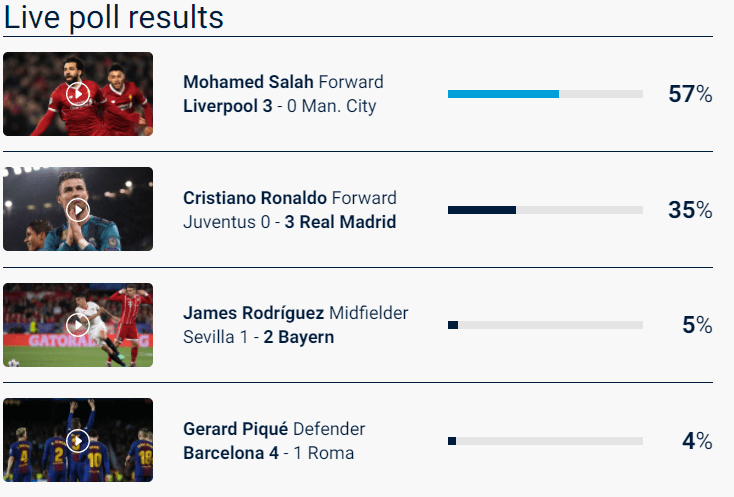The image size is (734, 497).
Task: Select the Gerard Piqué player name
Action: pyautogui.click(x=236, y=429)
